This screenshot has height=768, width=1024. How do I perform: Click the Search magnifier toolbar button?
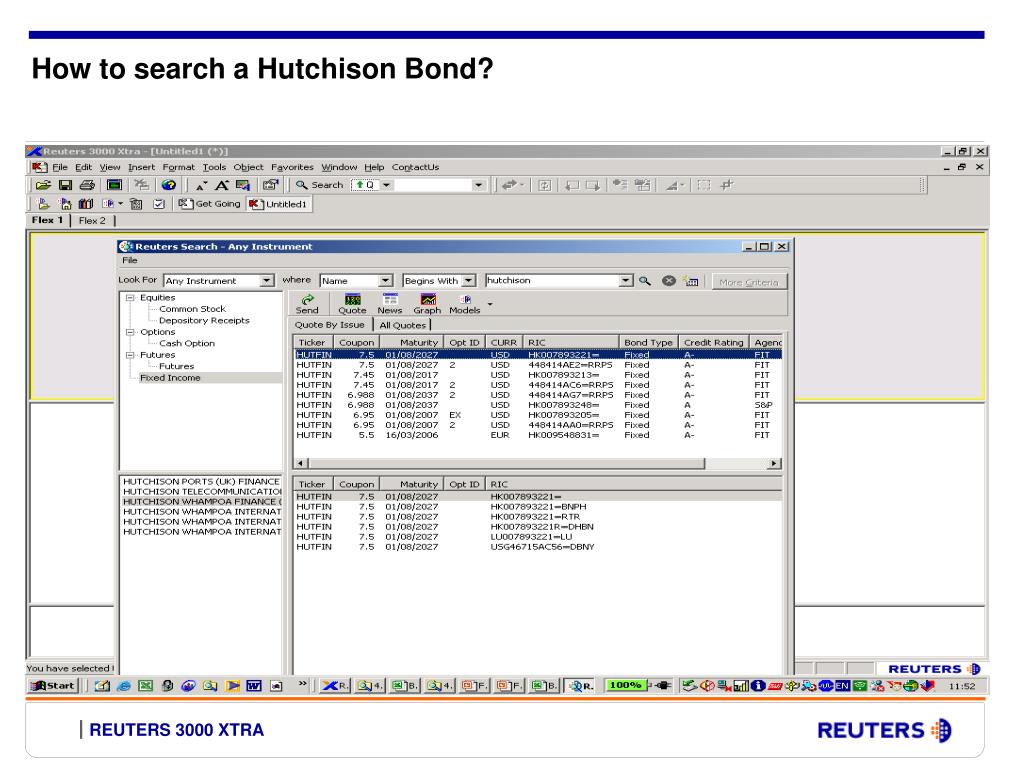pos(319,185)
